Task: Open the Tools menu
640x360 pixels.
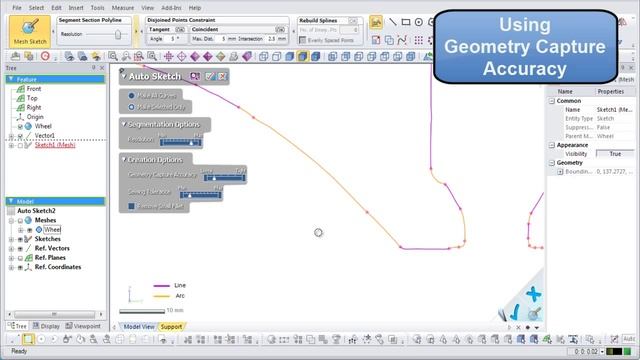Action: tap(97, 8)
